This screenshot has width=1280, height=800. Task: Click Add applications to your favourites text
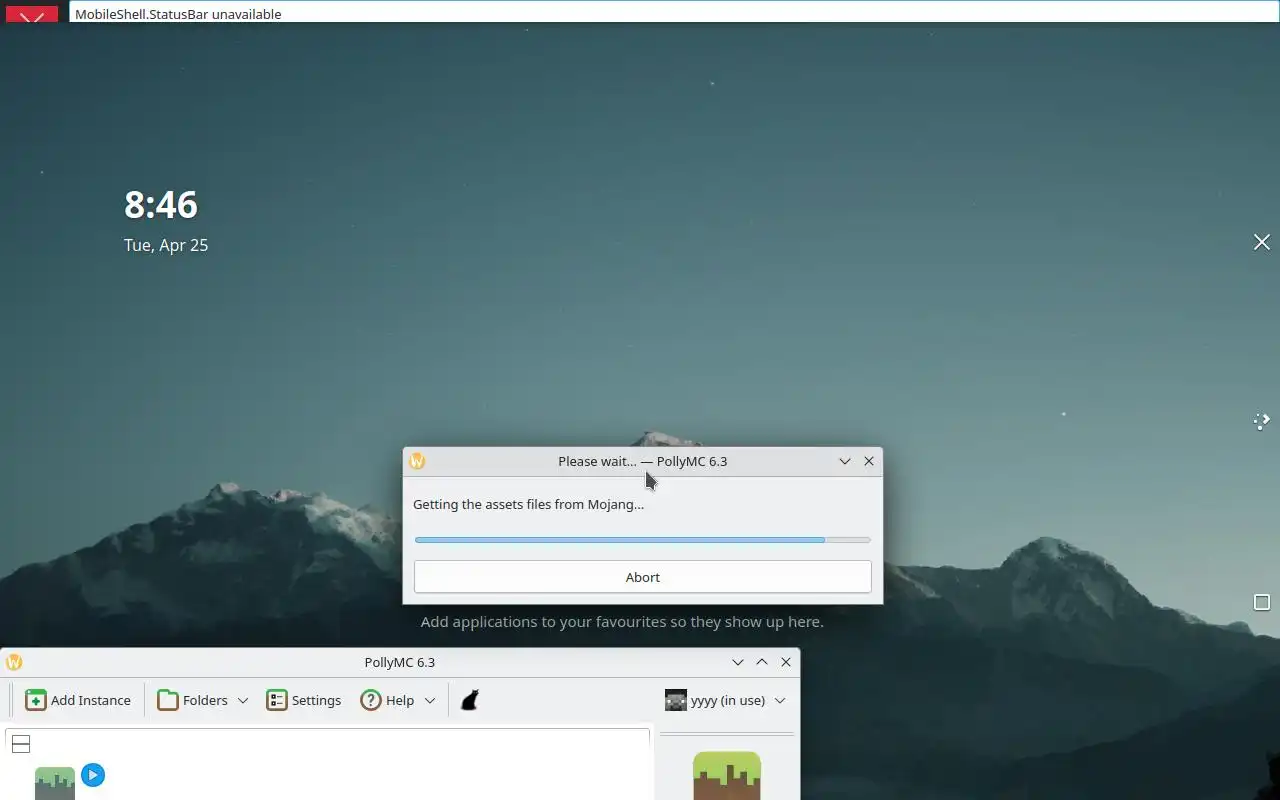pyautogui.click(x=622, y=622)
